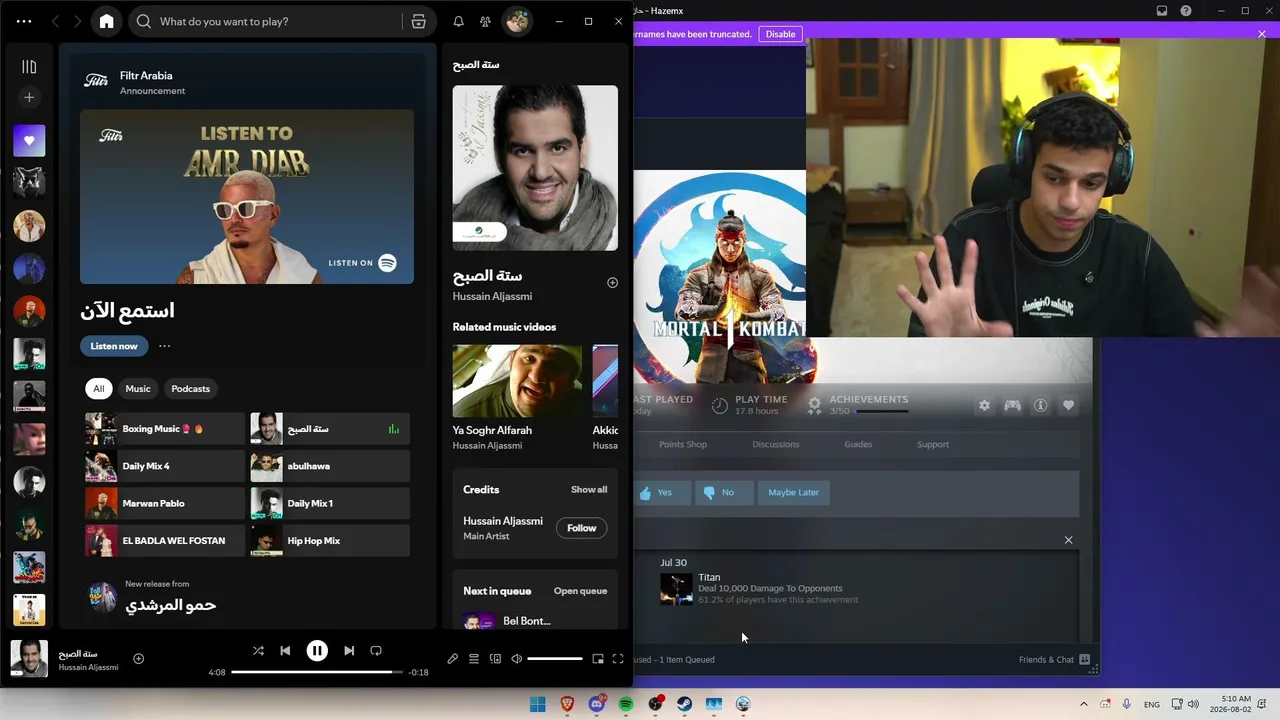Screen dimensions: 1280x720
Task: Open the Discussions tab in Steam
Action: [776, 444]
